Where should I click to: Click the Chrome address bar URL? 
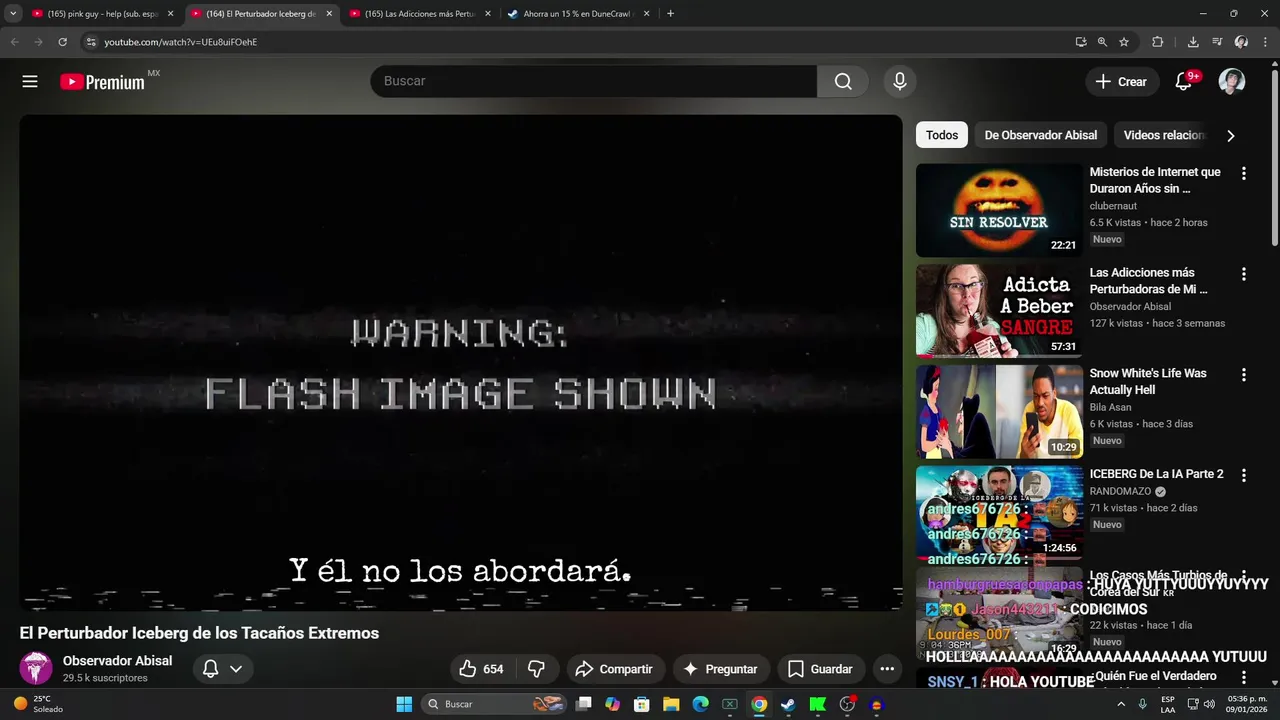[x=181, y=42]
